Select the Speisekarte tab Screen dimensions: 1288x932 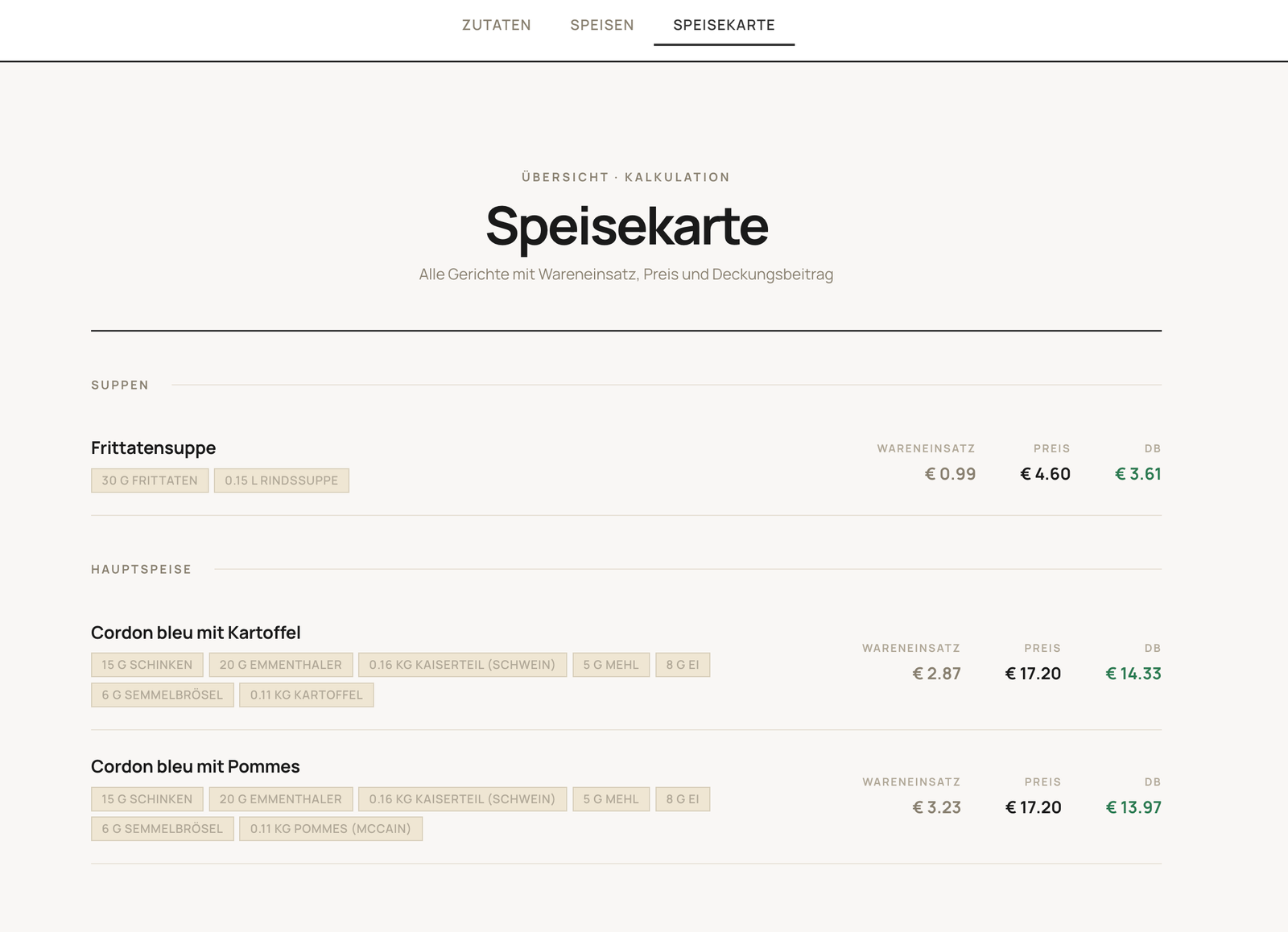click(724, 25)
